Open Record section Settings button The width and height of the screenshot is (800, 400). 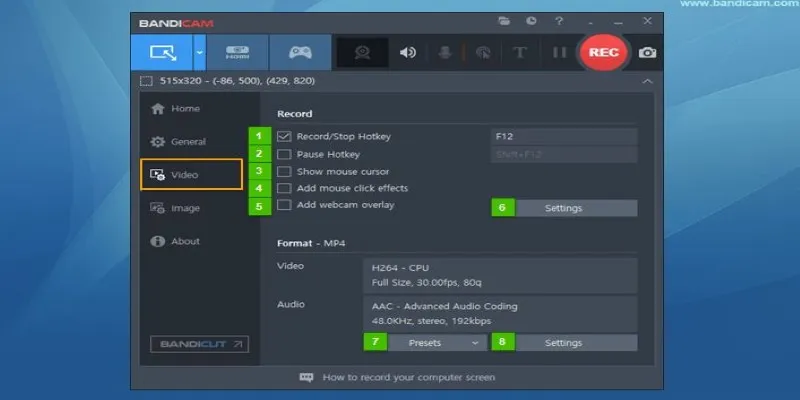point(576,208)
